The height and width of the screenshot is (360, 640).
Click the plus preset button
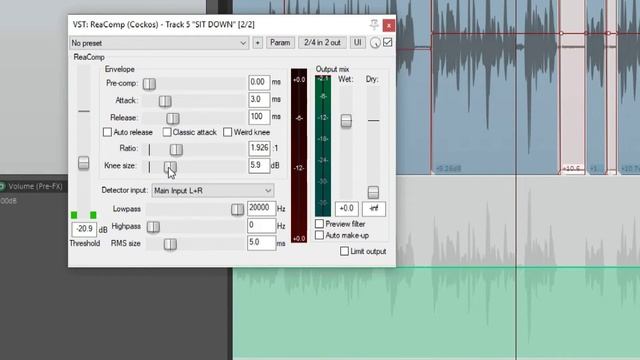(258, 43)
